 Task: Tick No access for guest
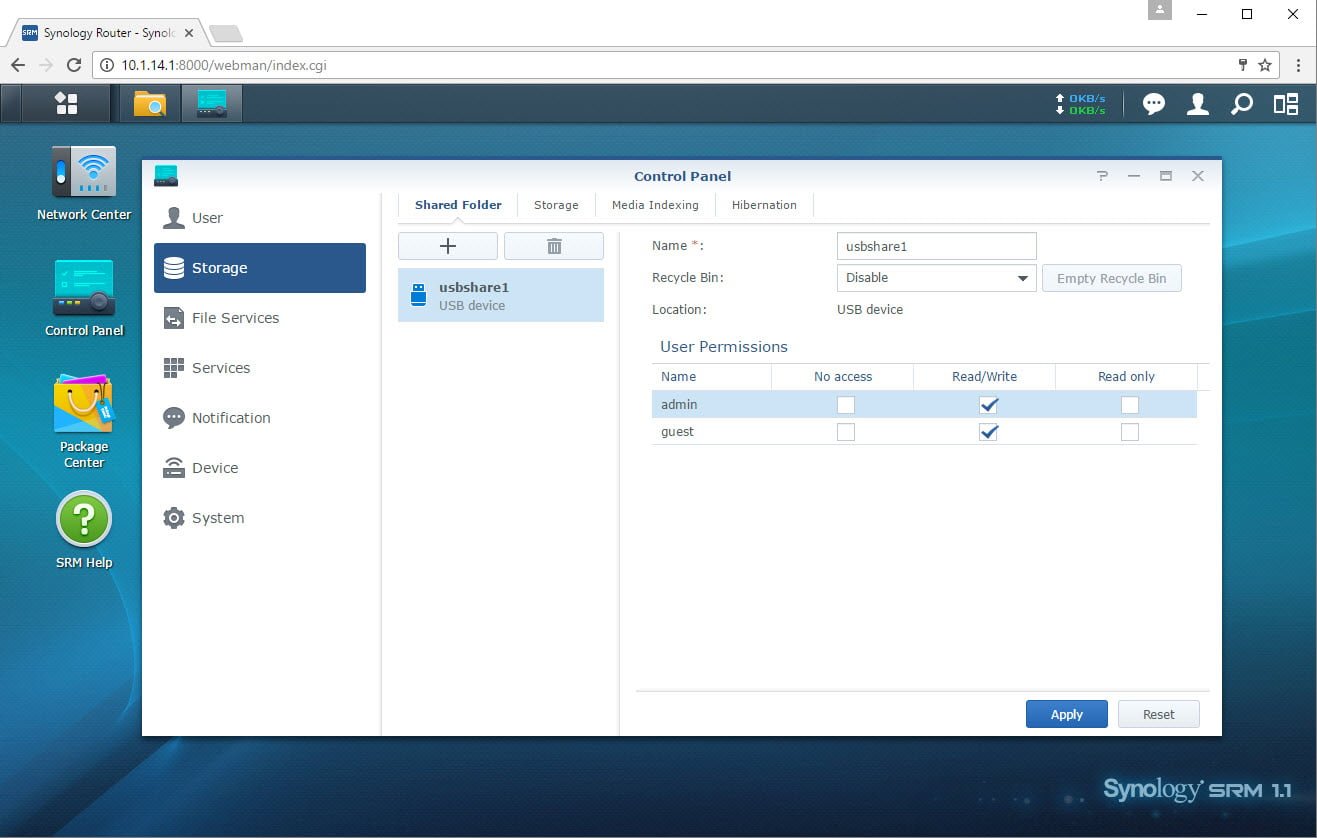tap(846, 432)
